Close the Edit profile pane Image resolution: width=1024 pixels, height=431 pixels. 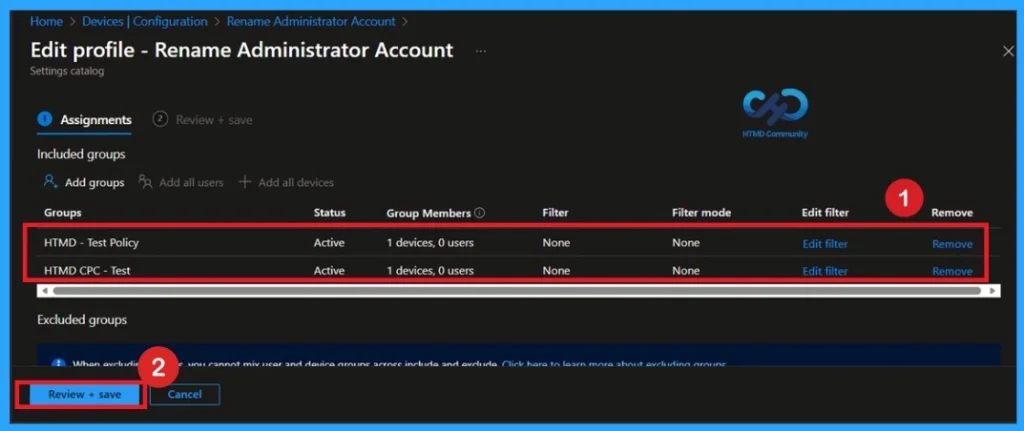click(1008, 52)
